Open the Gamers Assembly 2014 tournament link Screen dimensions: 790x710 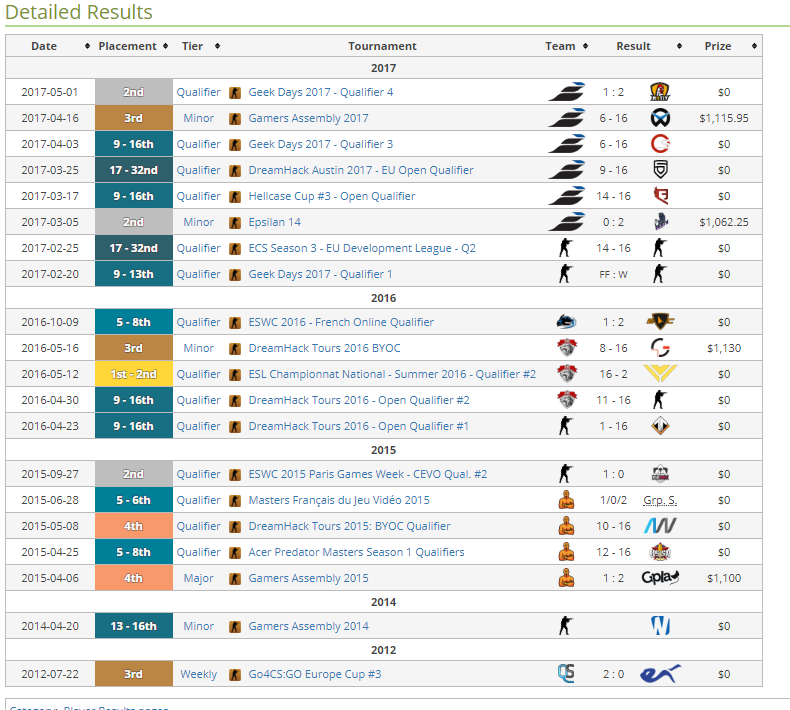[308, 626]
